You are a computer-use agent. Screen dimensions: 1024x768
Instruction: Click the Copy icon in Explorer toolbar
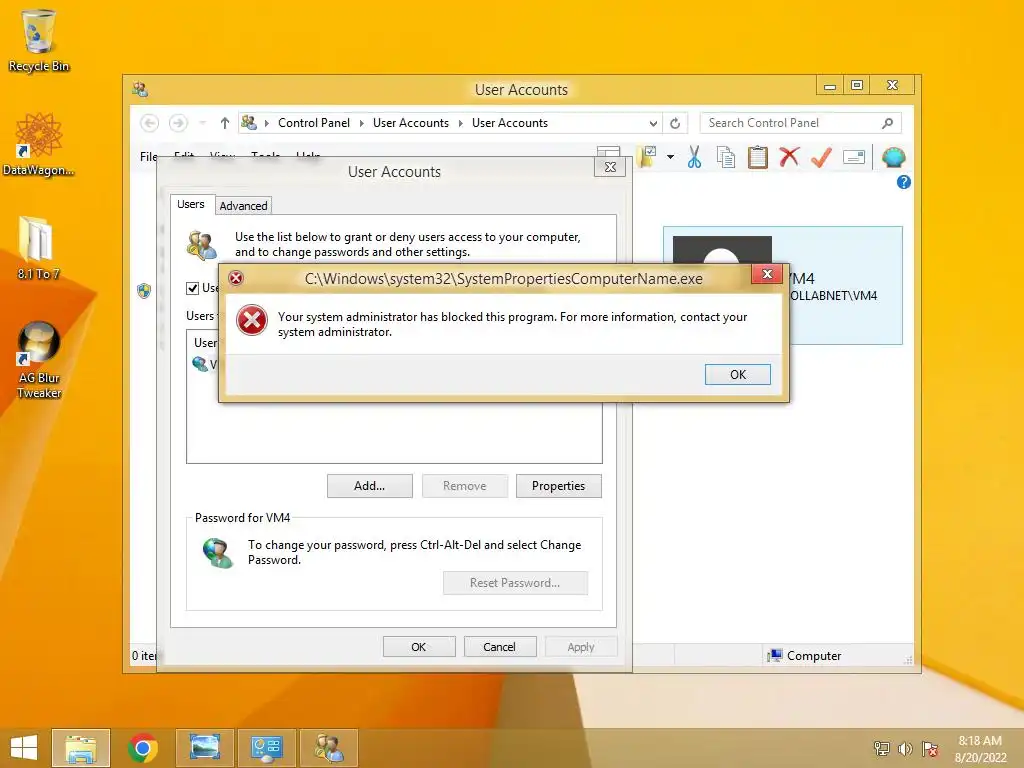coord(726,157)
